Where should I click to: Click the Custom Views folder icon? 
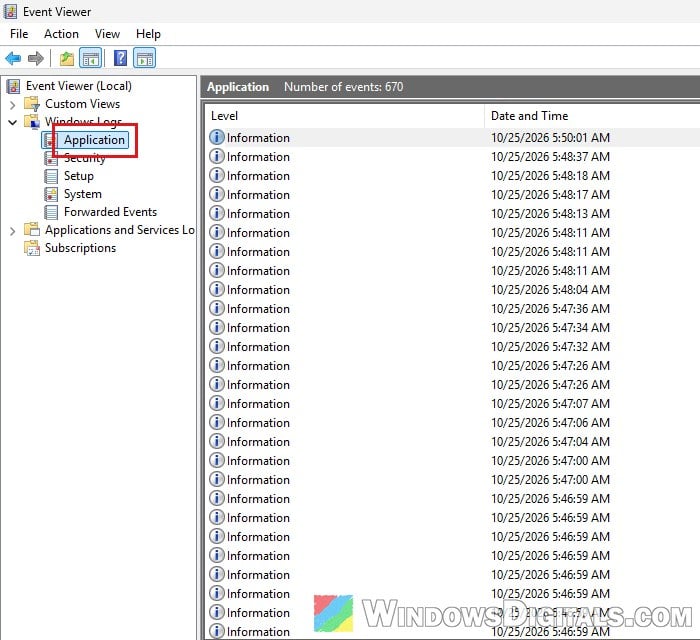tap(32, 104)
